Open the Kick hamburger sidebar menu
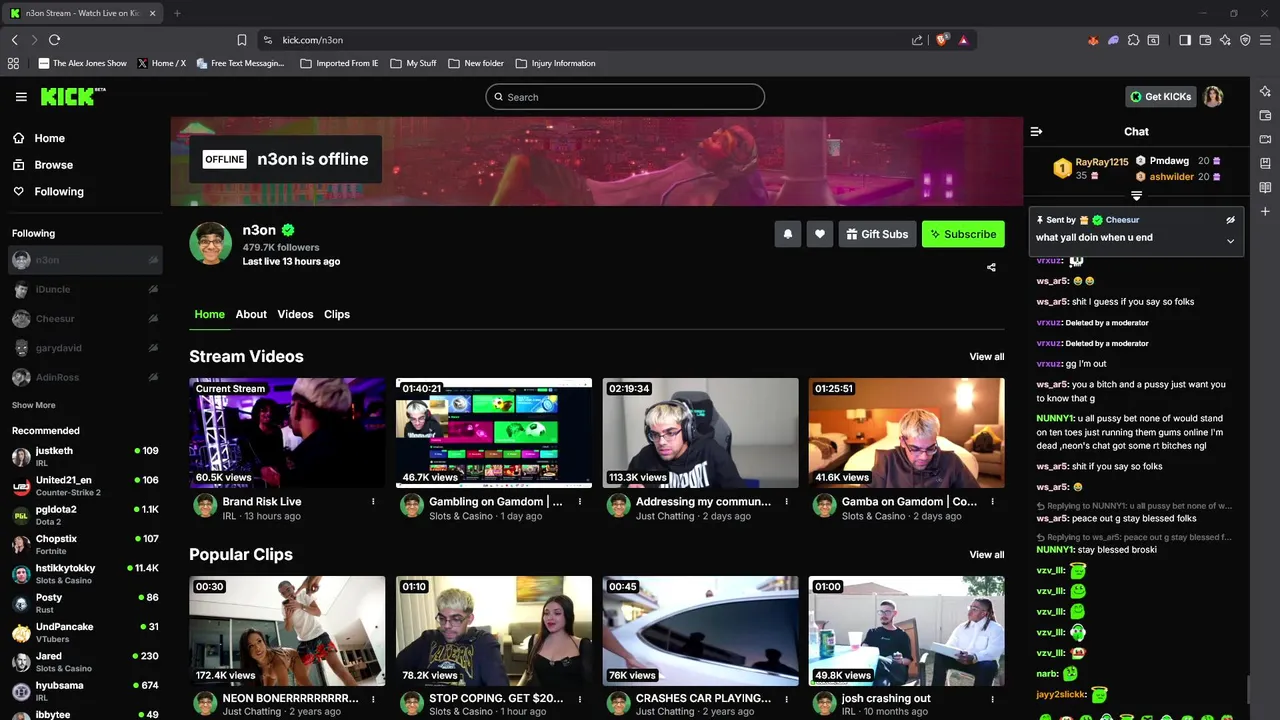This screenshot has width=1280, height=720. click(x=21, y=97)
